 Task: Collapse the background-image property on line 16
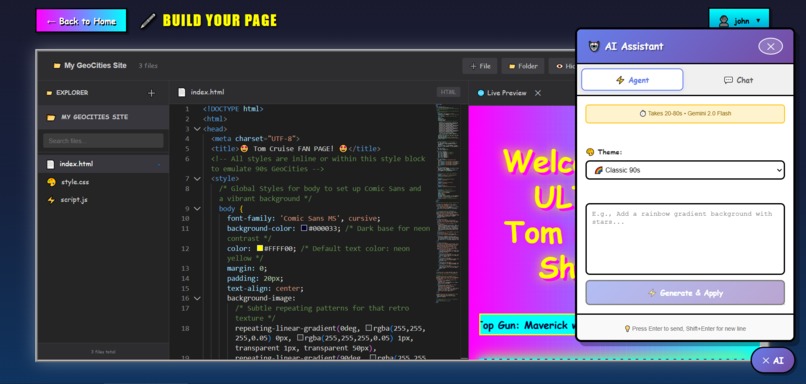tap(197, 298)
